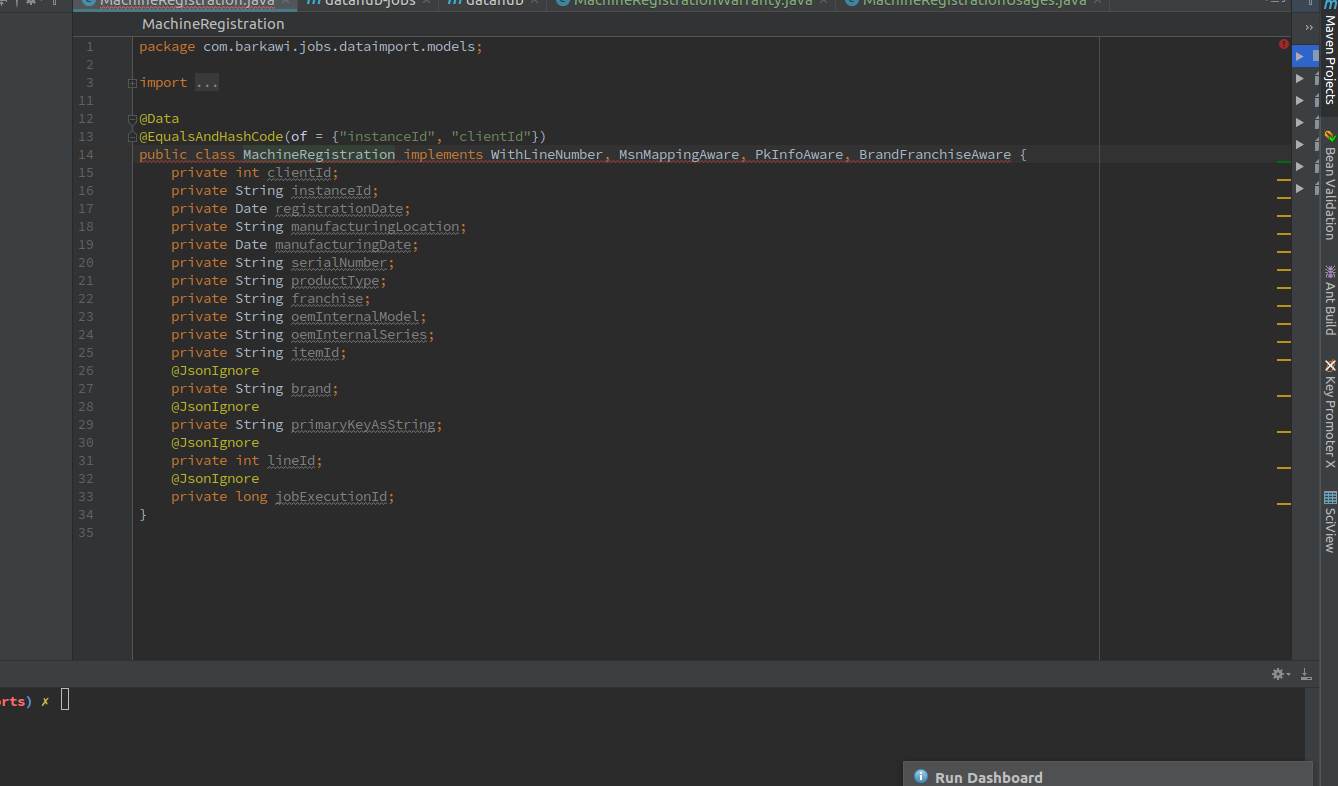Click the WithLineNumber interface name
1338x786 pixels.
pyautogui.click(x=547, y=155)
